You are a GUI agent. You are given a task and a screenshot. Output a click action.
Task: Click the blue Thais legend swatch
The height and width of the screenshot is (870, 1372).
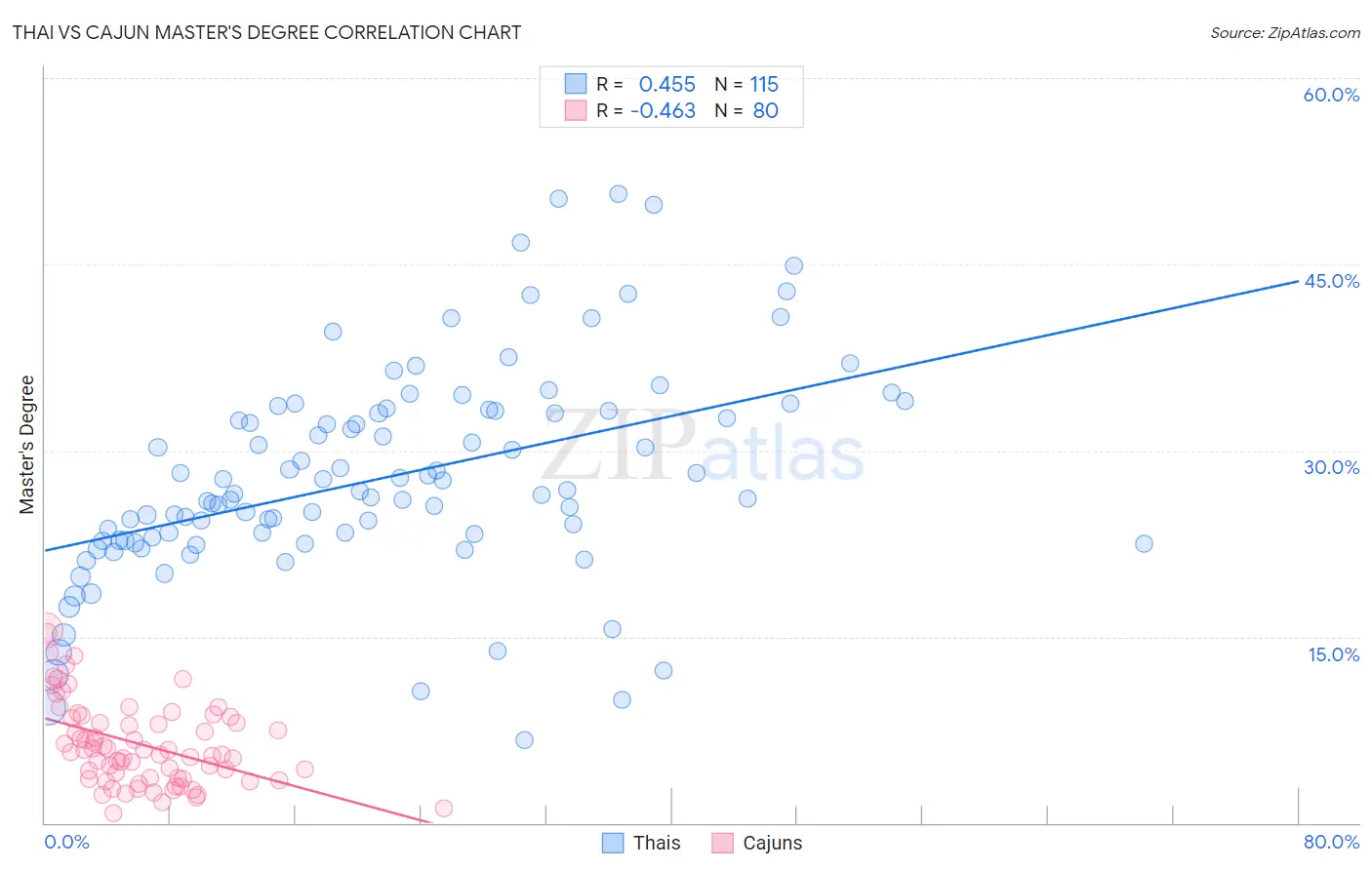click(x=613, y=843)
